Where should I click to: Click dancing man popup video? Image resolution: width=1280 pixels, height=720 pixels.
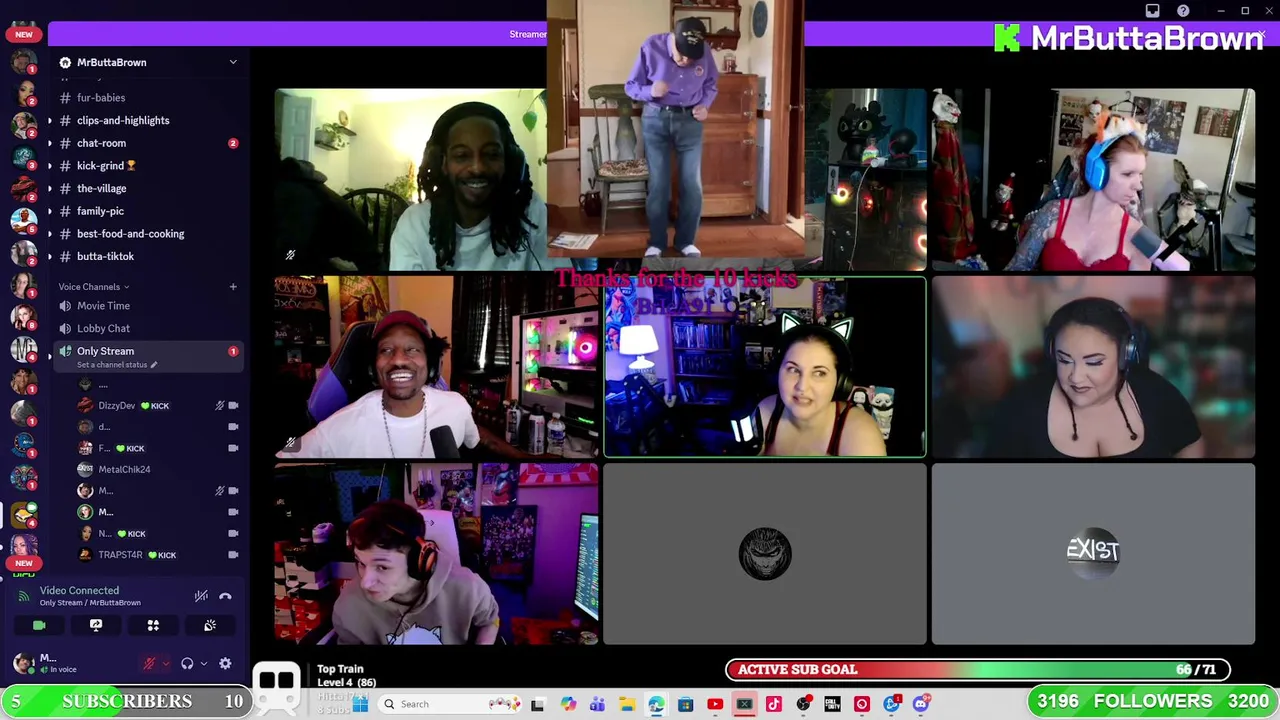coord(675,130)
